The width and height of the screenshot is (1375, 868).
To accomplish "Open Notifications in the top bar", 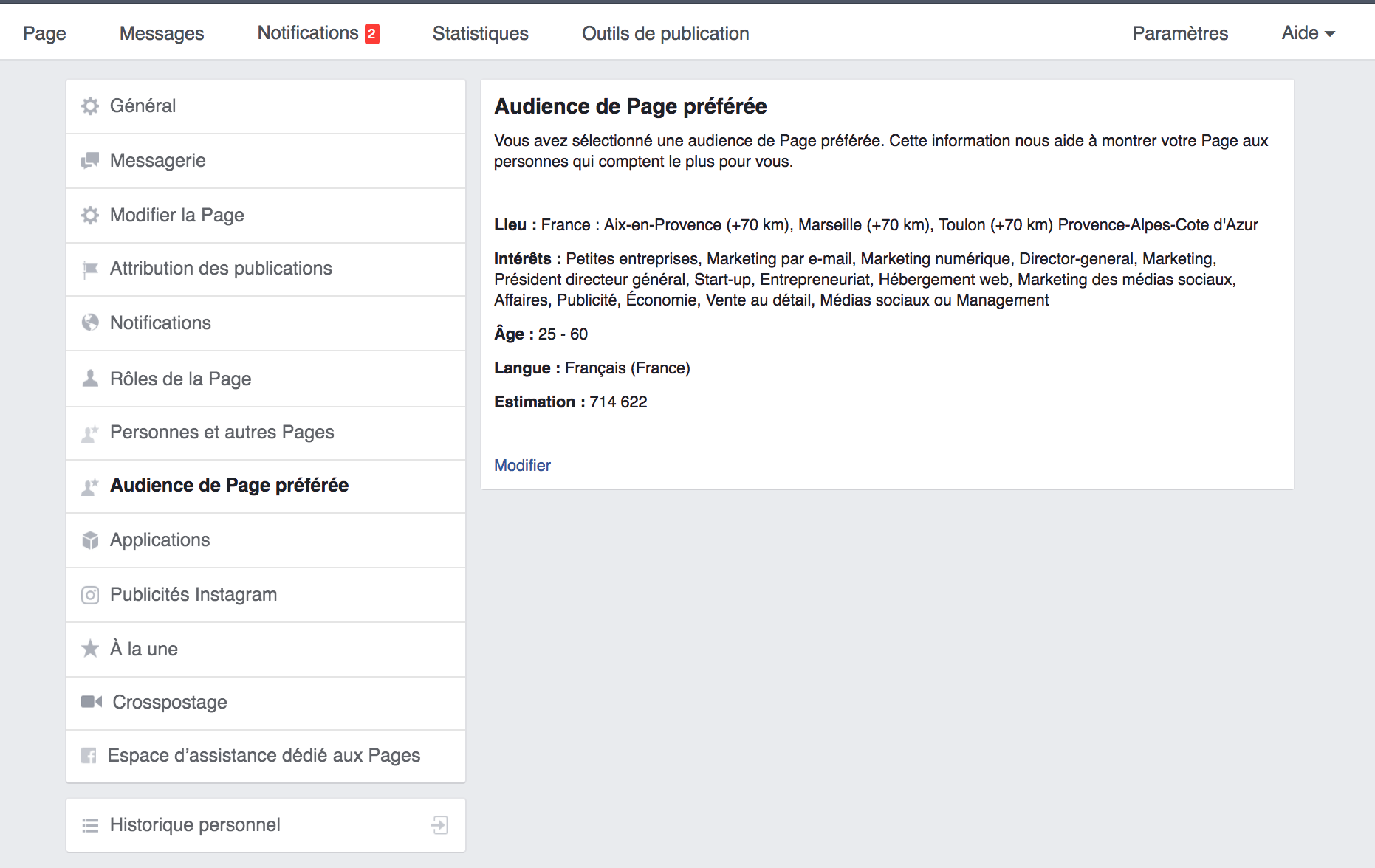I will point(308,33).
